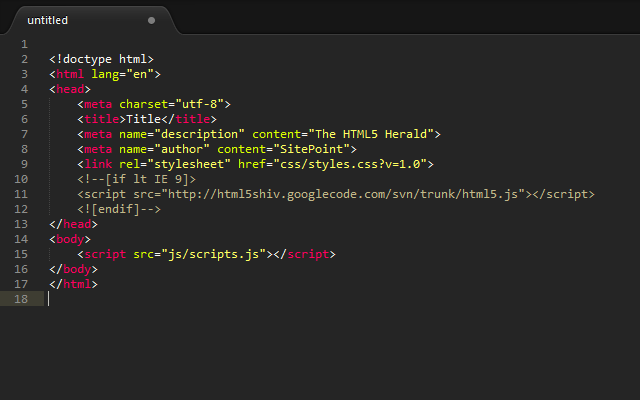The image size is (640, 400).
Task: Select the untitled tab
Action: (92, 20)
